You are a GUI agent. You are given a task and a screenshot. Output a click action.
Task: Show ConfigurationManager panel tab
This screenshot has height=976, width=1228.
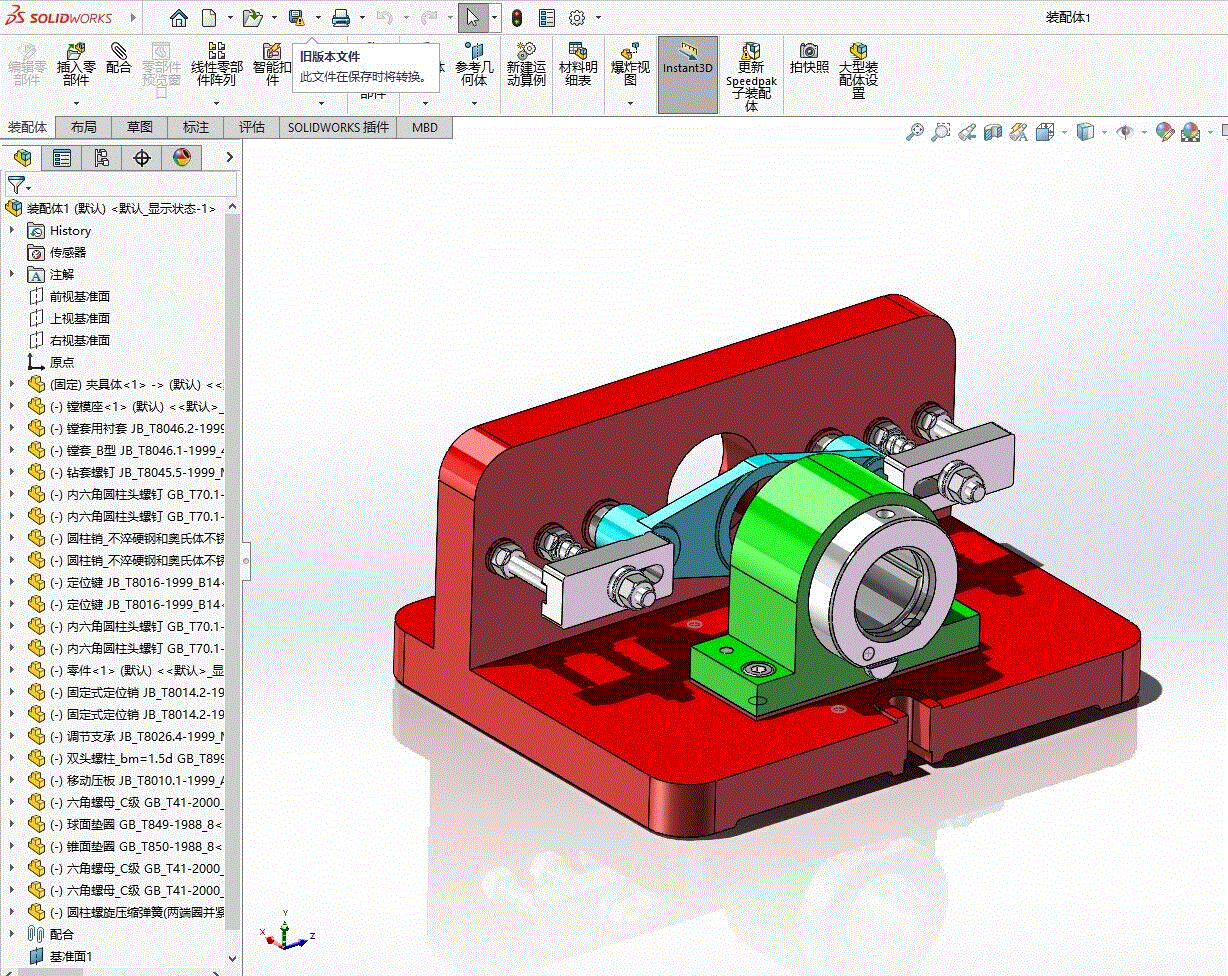(102, 157)
